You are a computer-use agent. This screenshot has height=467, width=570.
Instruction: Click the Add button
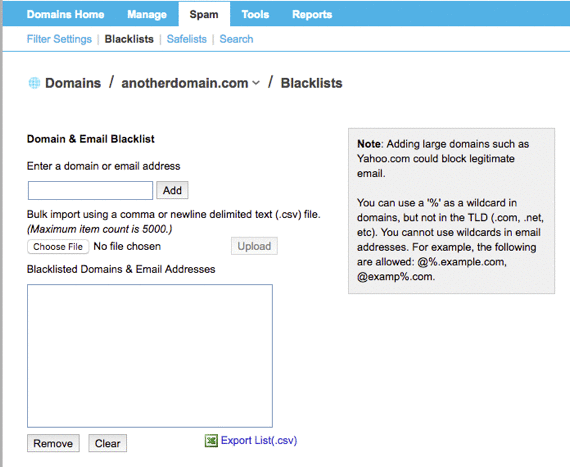click(x=172, y=190)
